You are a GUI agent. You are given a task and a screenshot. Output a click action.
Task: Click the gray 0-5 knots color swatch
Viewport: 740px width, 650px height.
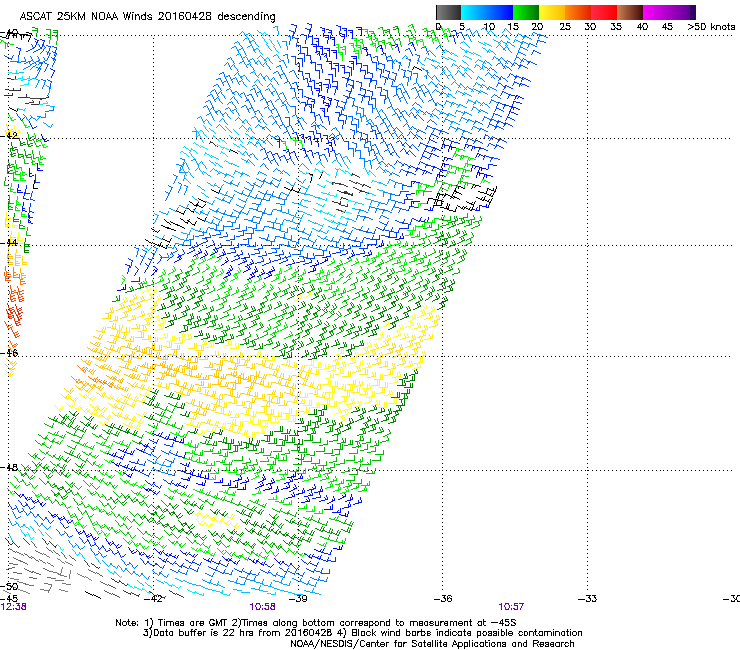(448, 12)
